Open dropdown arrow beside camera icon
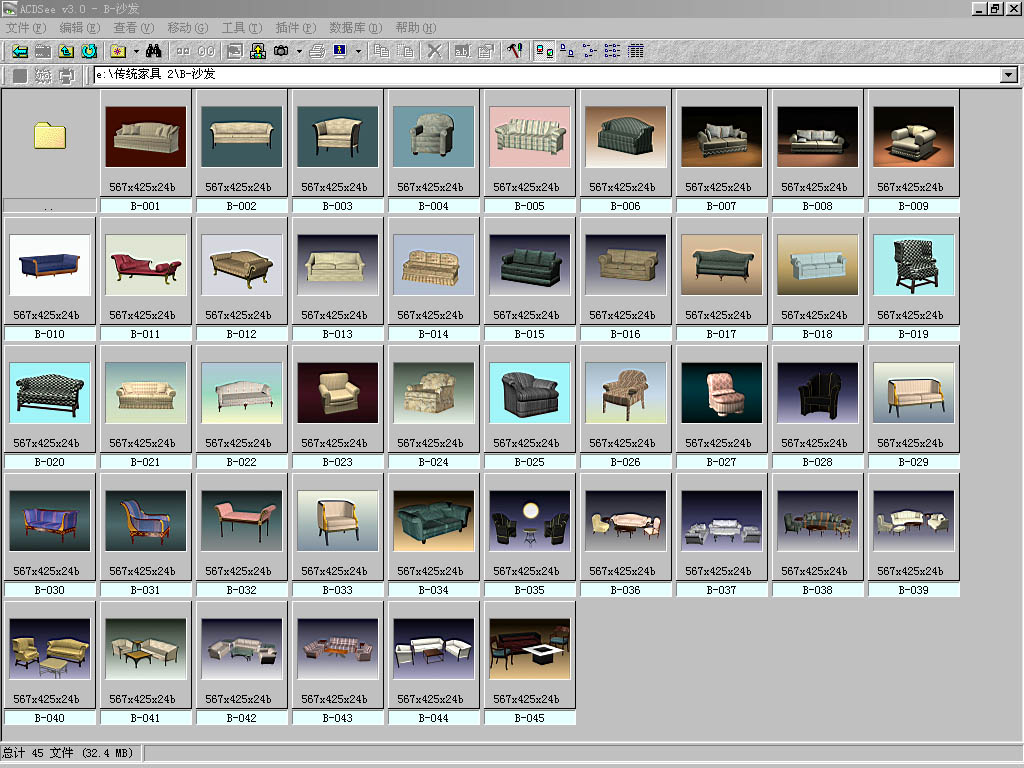This screenshot has width=1024, height=768. 298,51
